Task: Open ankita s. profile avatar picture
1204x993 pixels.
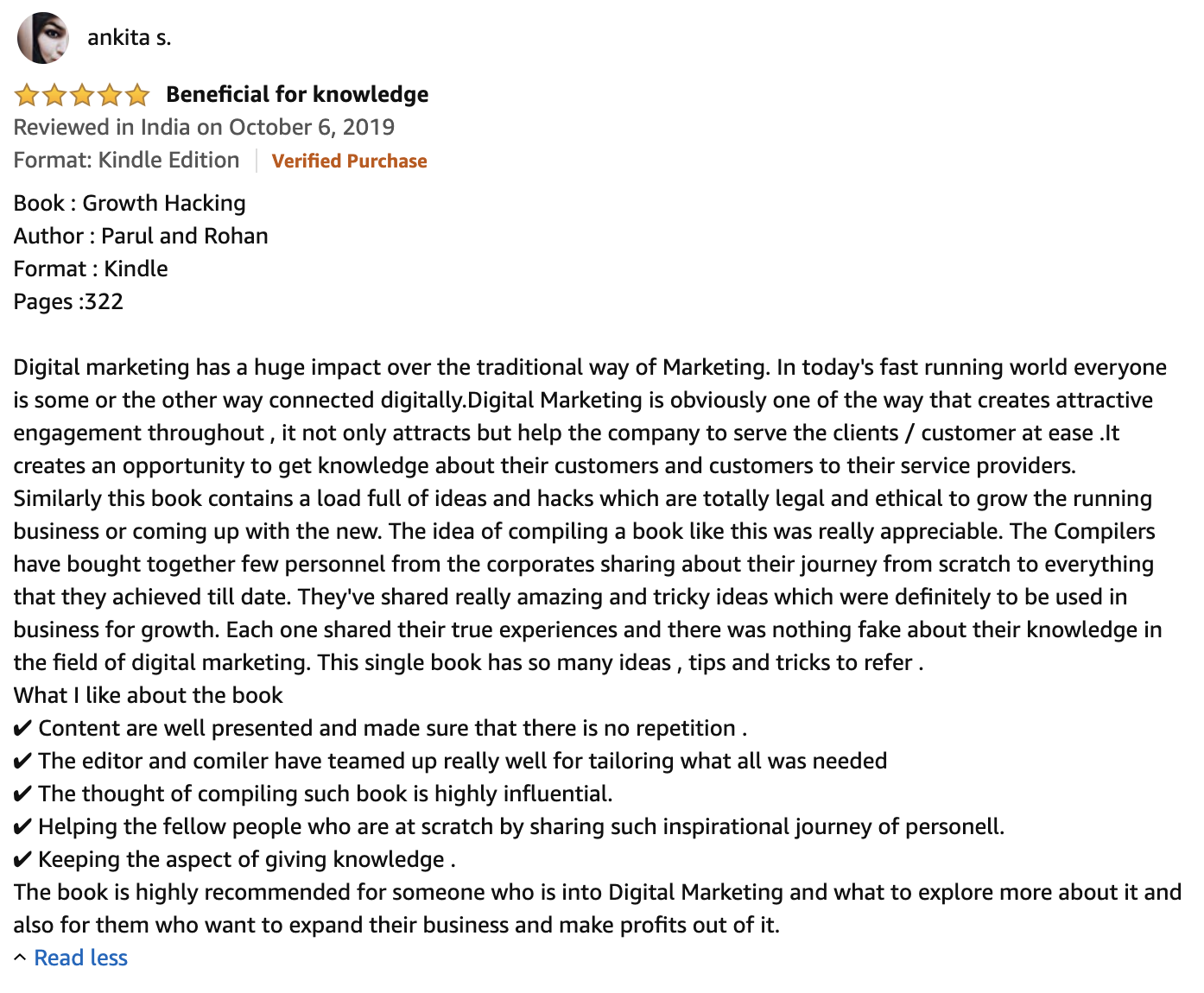Action: pyautogui.click(x=43, y=38)
